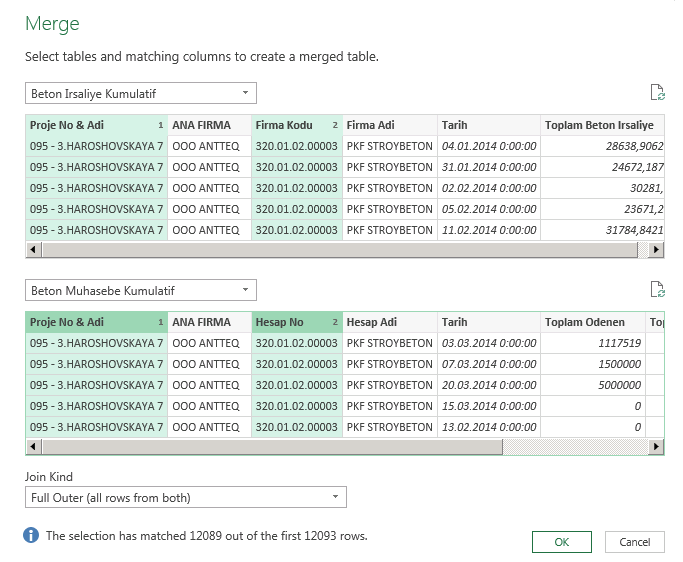Select the Toplam Beton Irsaliye column header
This screenshot has width=683, height=562.
coord(602,125)
